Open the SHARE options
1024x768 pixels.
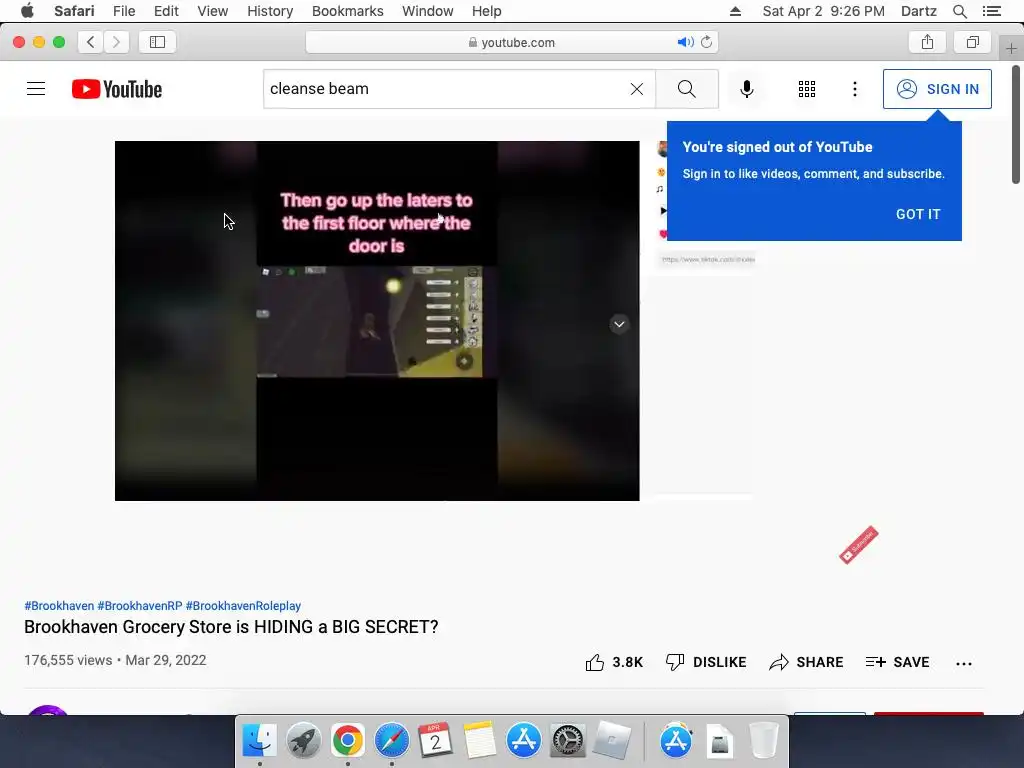point(806,662)
